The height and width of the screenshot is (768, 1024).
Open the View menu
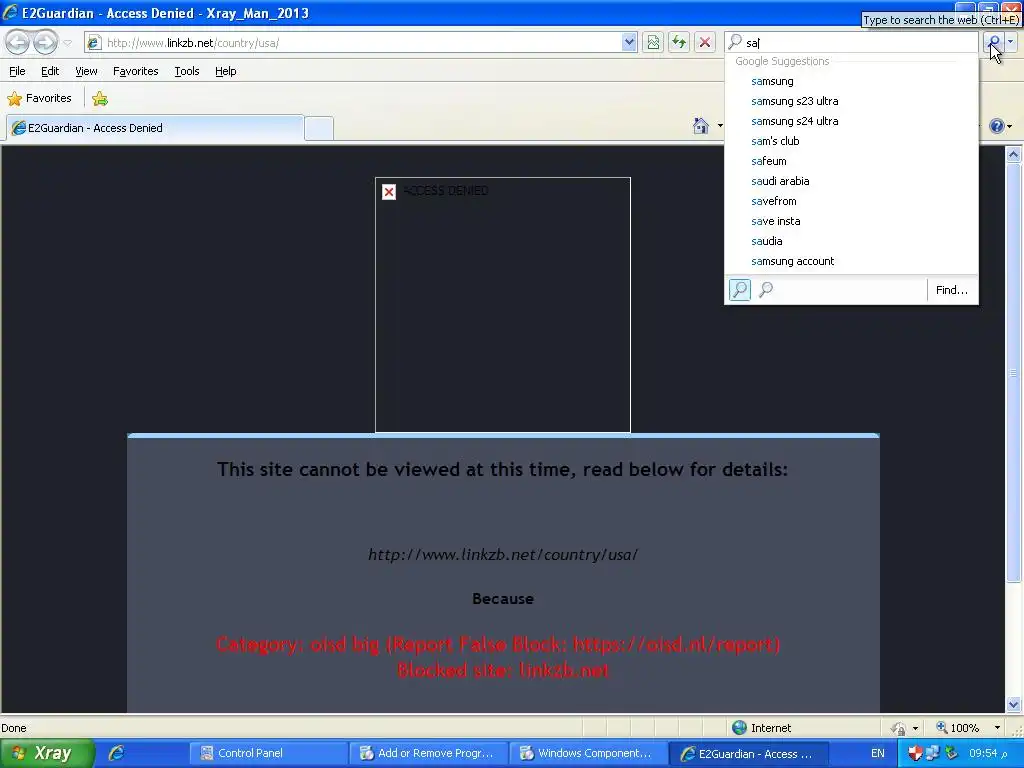86,71
